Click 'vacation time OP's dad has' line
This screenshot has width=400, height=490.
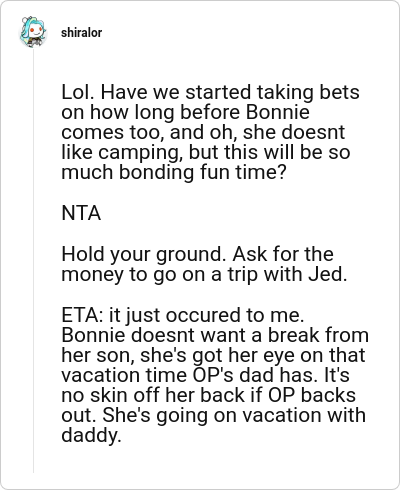coord(205,375)
